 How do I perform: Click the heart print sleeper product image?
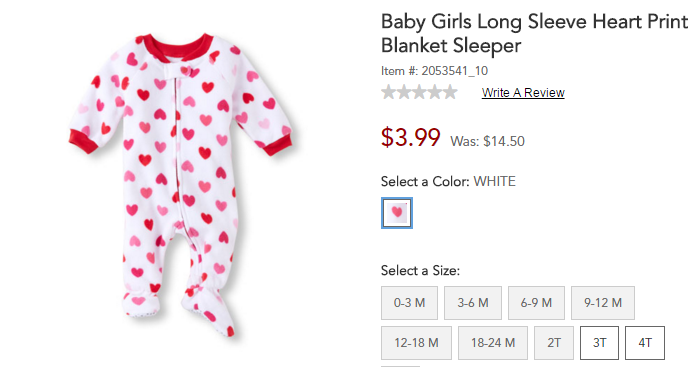tap(181, 183)
